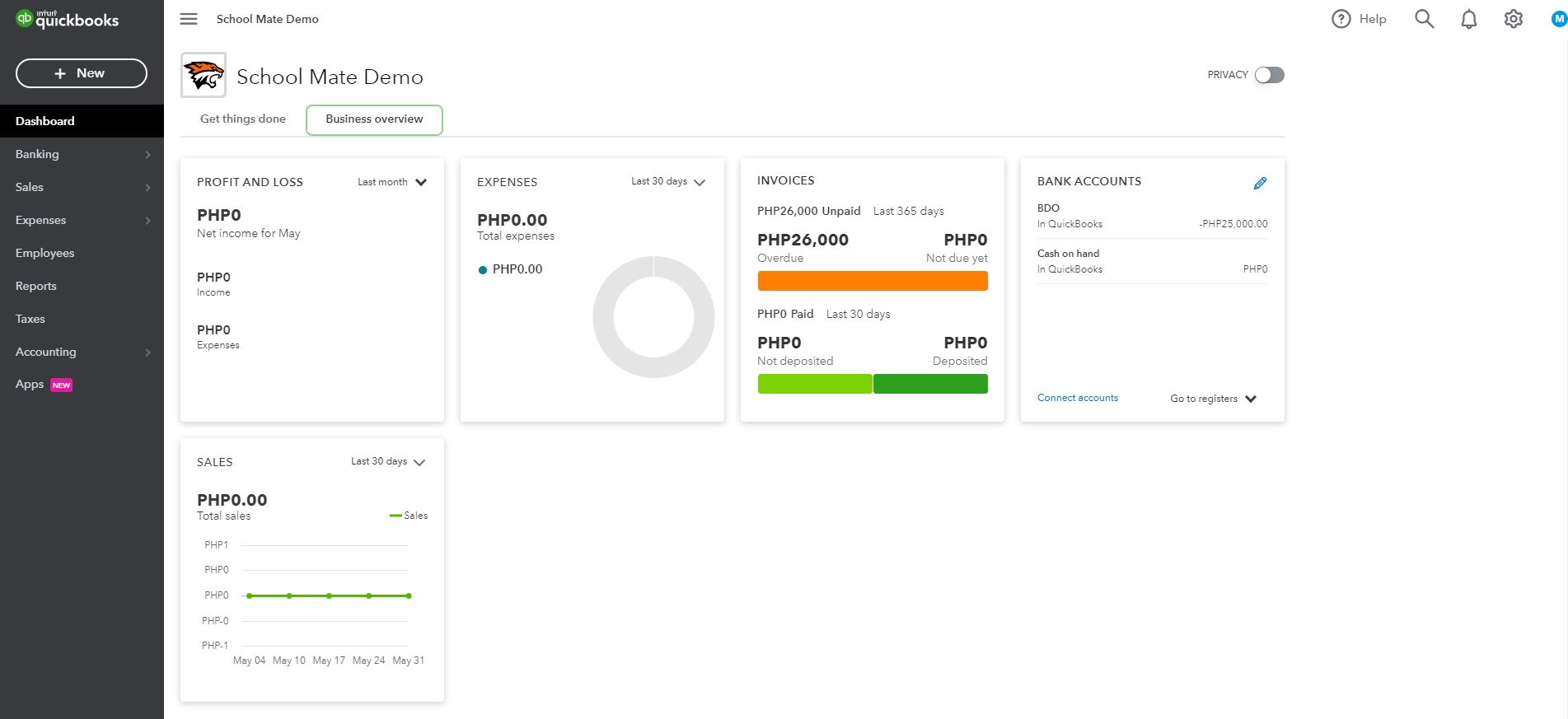Open the search magnifier

coord(1425,19)
